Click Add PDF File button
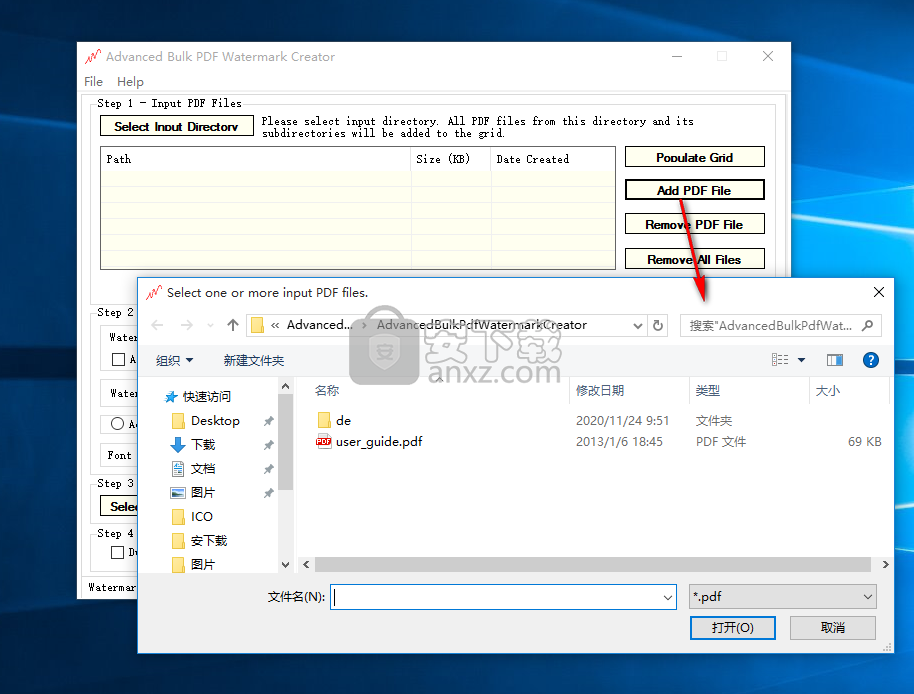The height and width of the screenshot is (694, 914). tap(694, 190)
